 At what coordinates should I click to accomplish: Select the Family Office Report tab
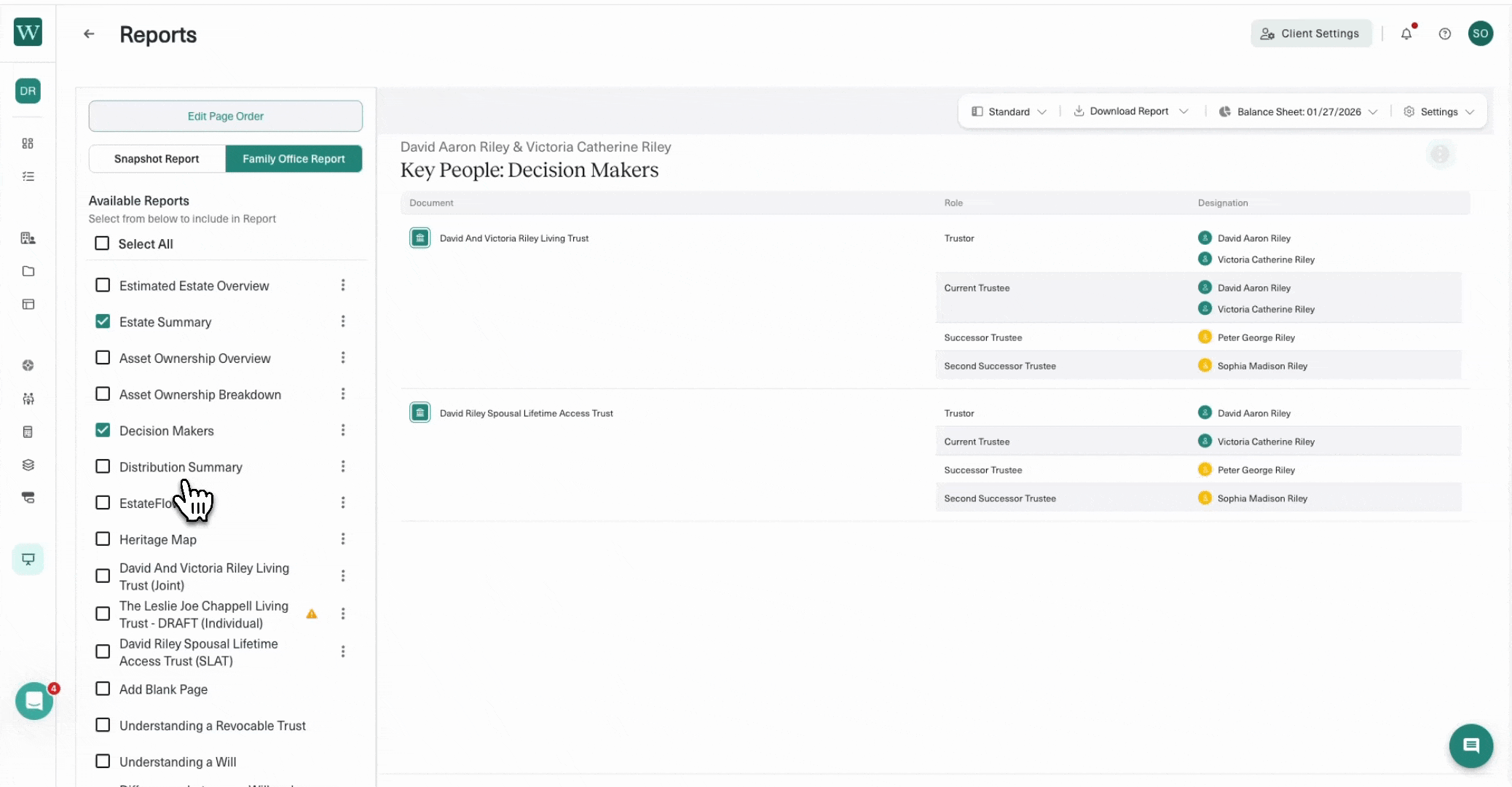294,159
